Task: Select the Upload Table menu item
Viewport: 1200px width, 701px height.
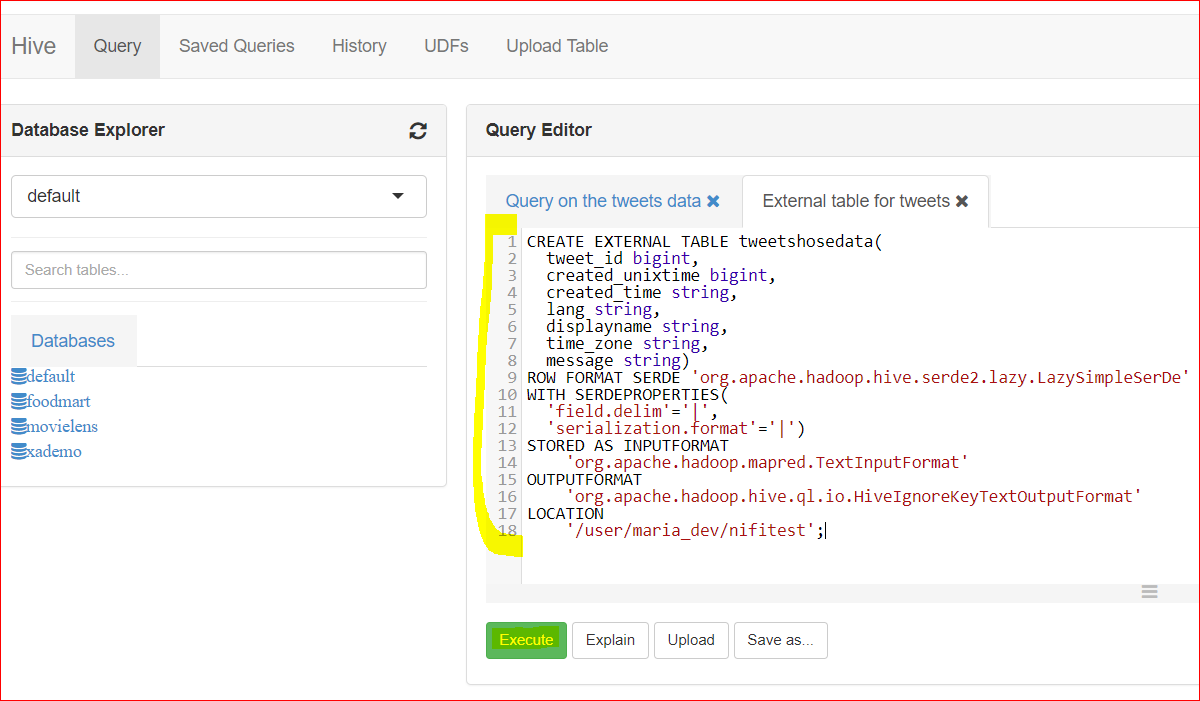Action: point(557,46)
